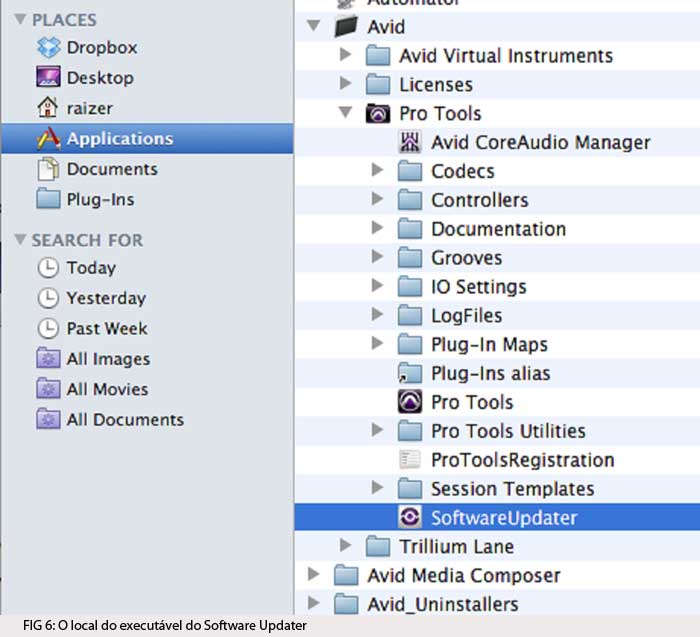Click the Yesterday clock icon
This screenshot has height=637, width=700.
pos(48,298)
